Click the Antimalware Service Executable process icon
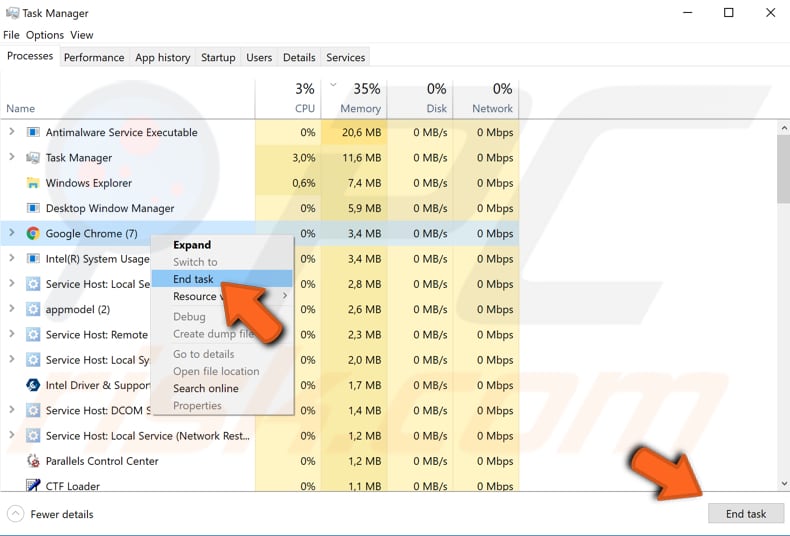 [x=33, y=132]
